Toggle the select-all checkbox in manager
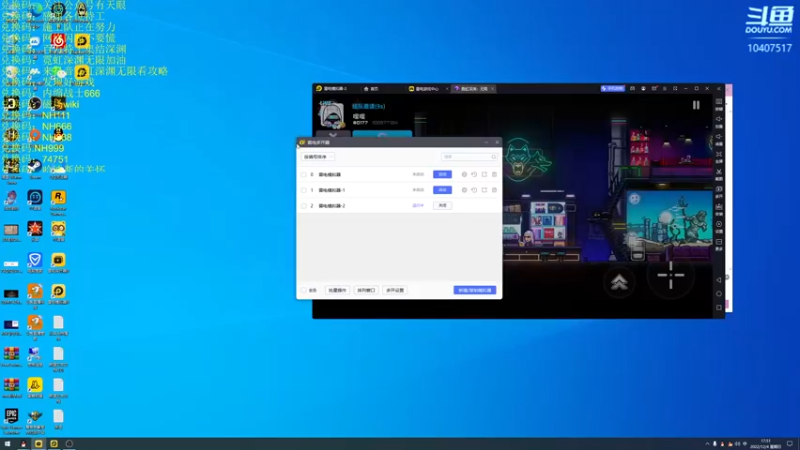Image resolution: width=800 pixels, height=450 pixels. (304, 290)
